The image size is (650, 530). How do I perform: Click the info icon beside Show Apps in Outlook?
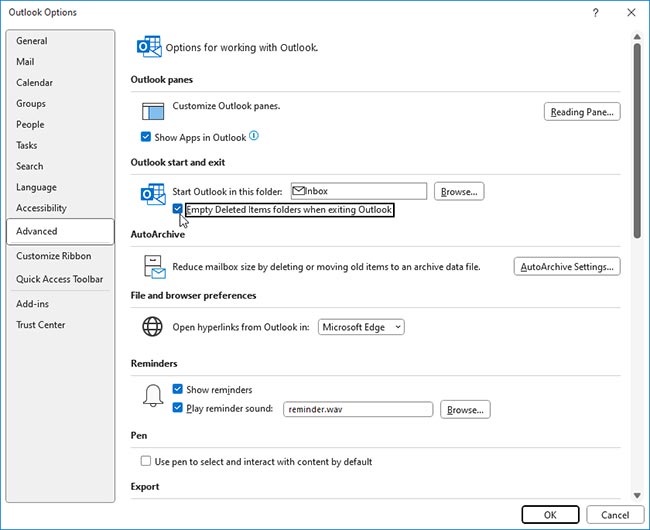point(254,136)
